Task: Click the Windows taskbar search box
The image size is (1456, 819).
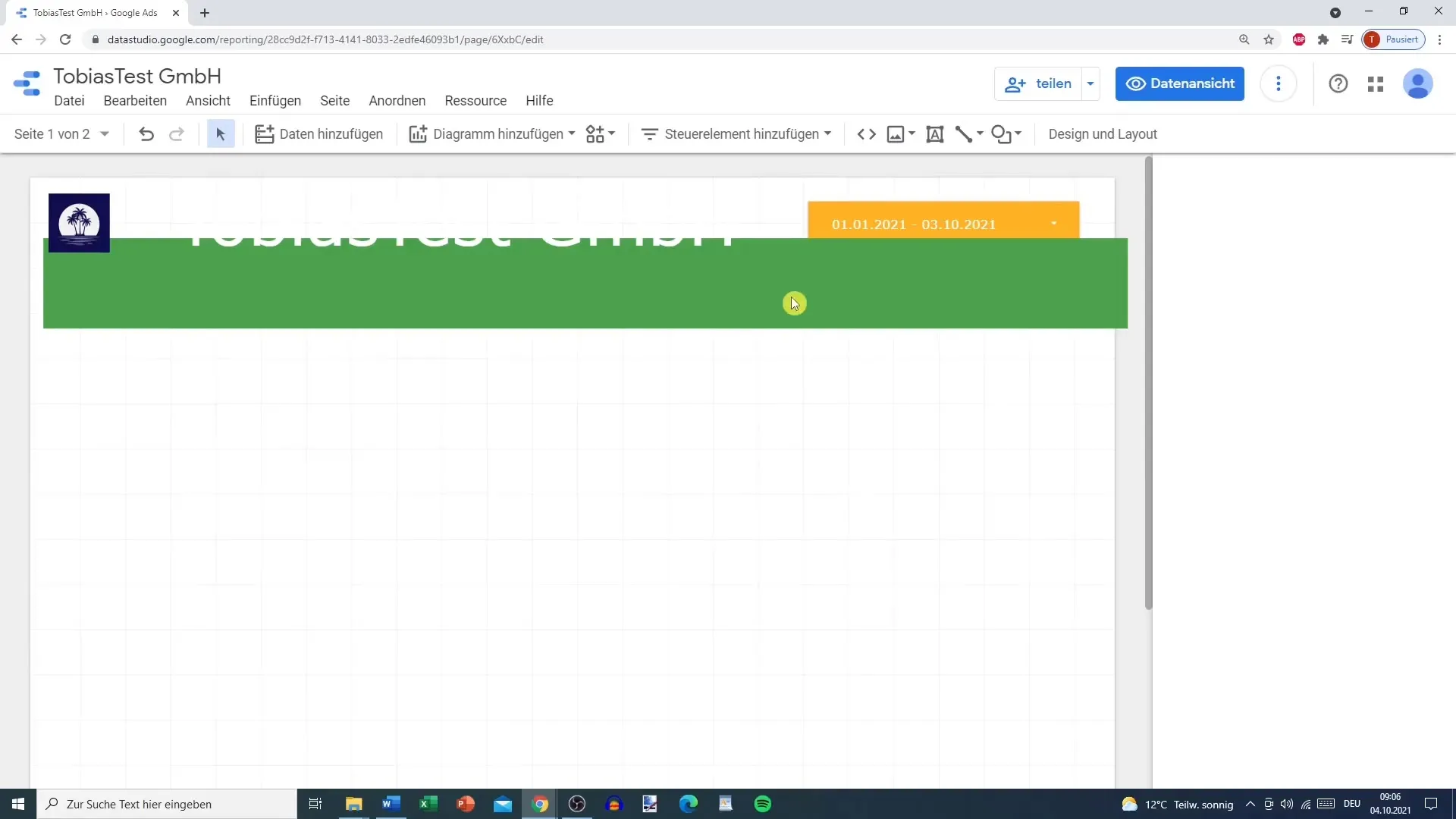Action: point(167,804)
